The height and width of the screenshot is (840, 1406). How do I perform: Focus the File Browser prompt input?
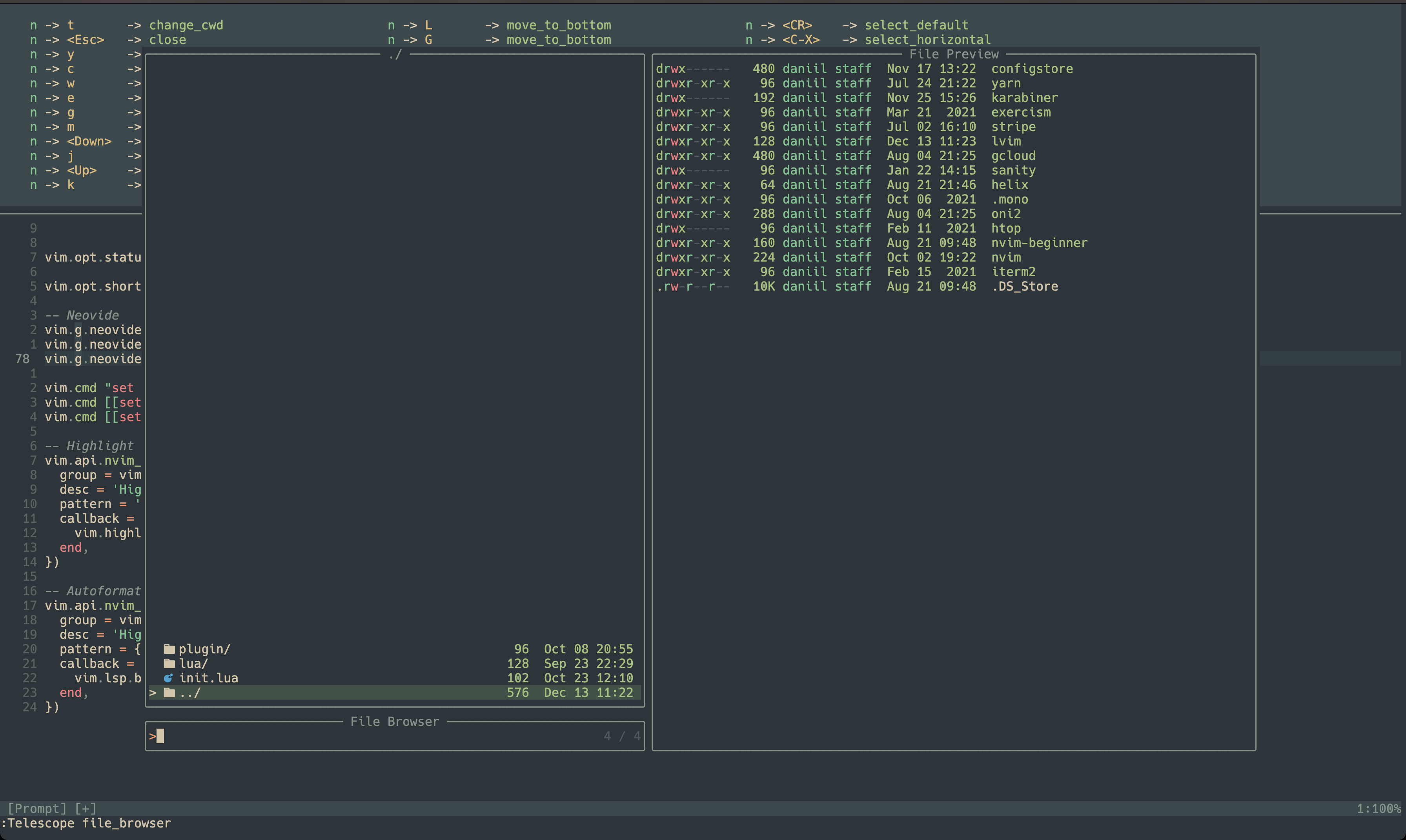[374, 736]
